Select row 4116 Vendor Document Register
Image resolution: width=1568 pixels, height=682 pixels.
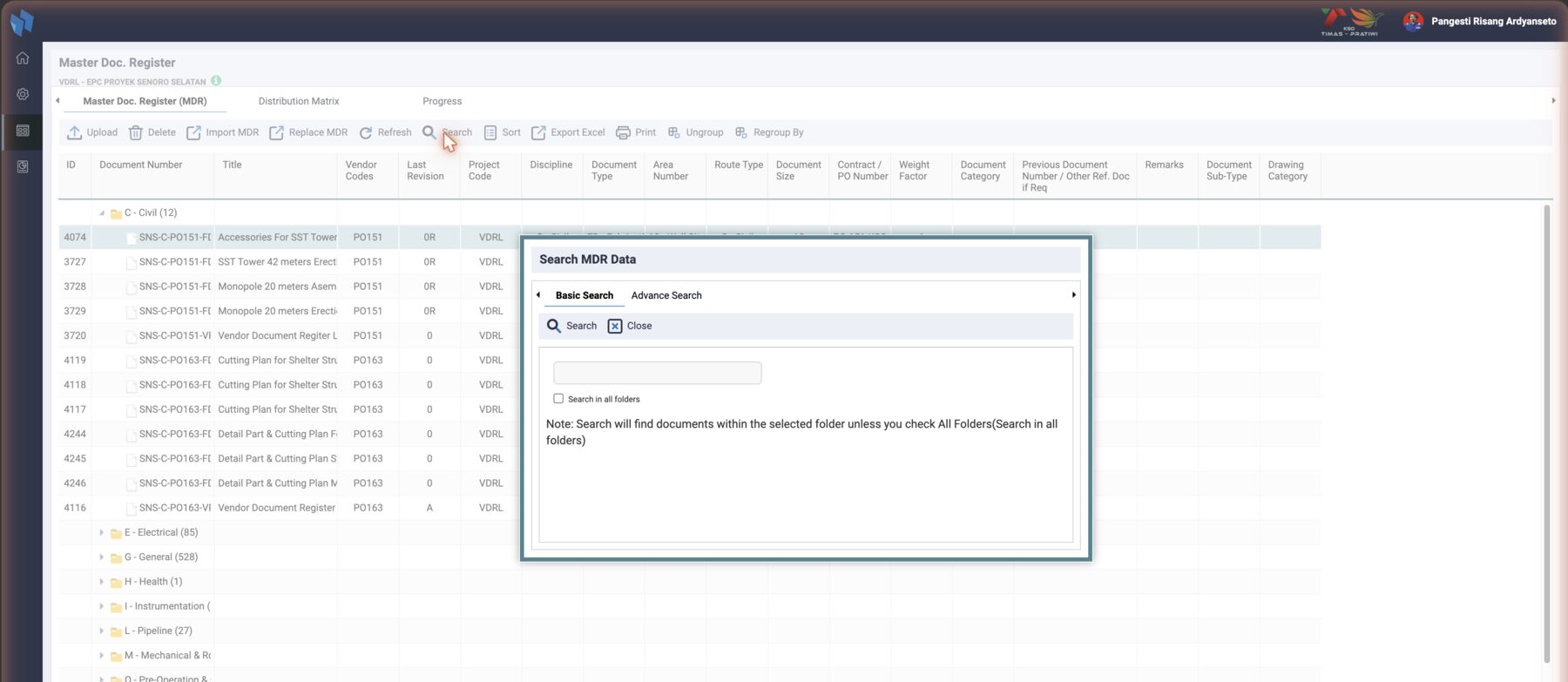[x=690, y=508]
